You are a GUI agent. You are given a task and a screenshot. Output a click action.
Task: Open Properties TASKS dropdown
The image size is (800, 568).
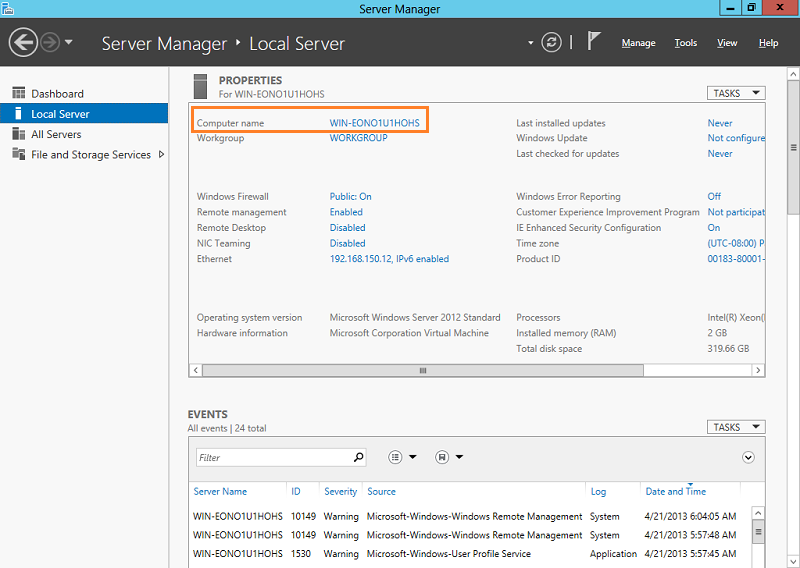tap(736, 93)
